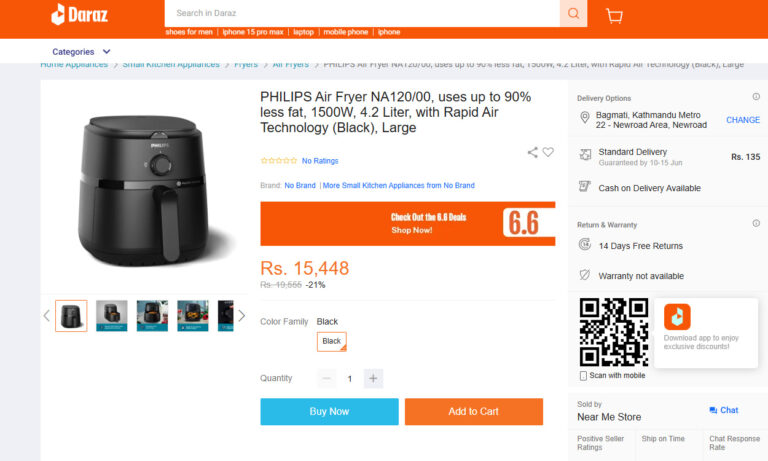Click CHANGE delivery location link

click(x=743, y=120)
